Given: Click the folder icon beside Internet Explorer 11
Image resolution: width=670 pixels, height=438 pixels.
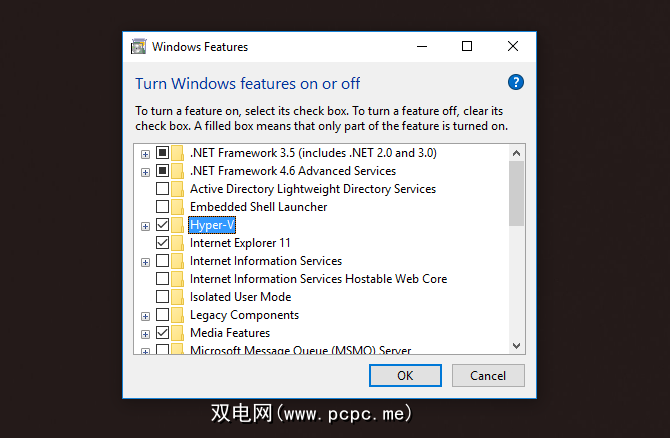Looking at the screenshot, I should (x=178, y=243).
